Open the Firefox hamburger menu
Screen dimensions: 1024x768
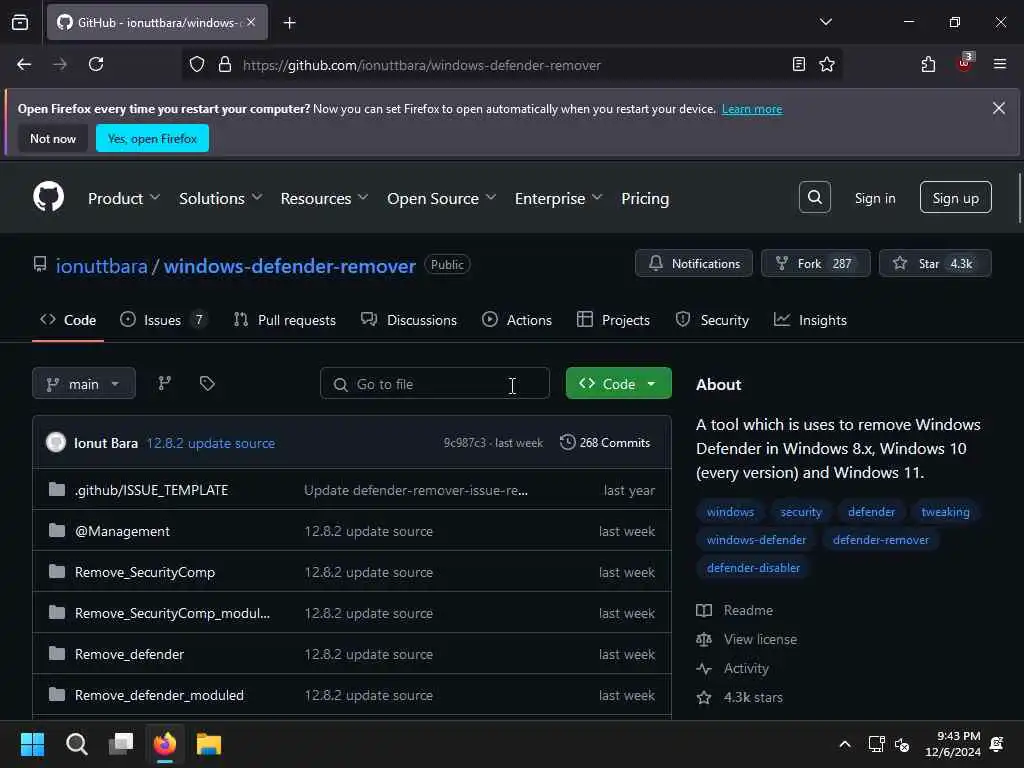1000,64
